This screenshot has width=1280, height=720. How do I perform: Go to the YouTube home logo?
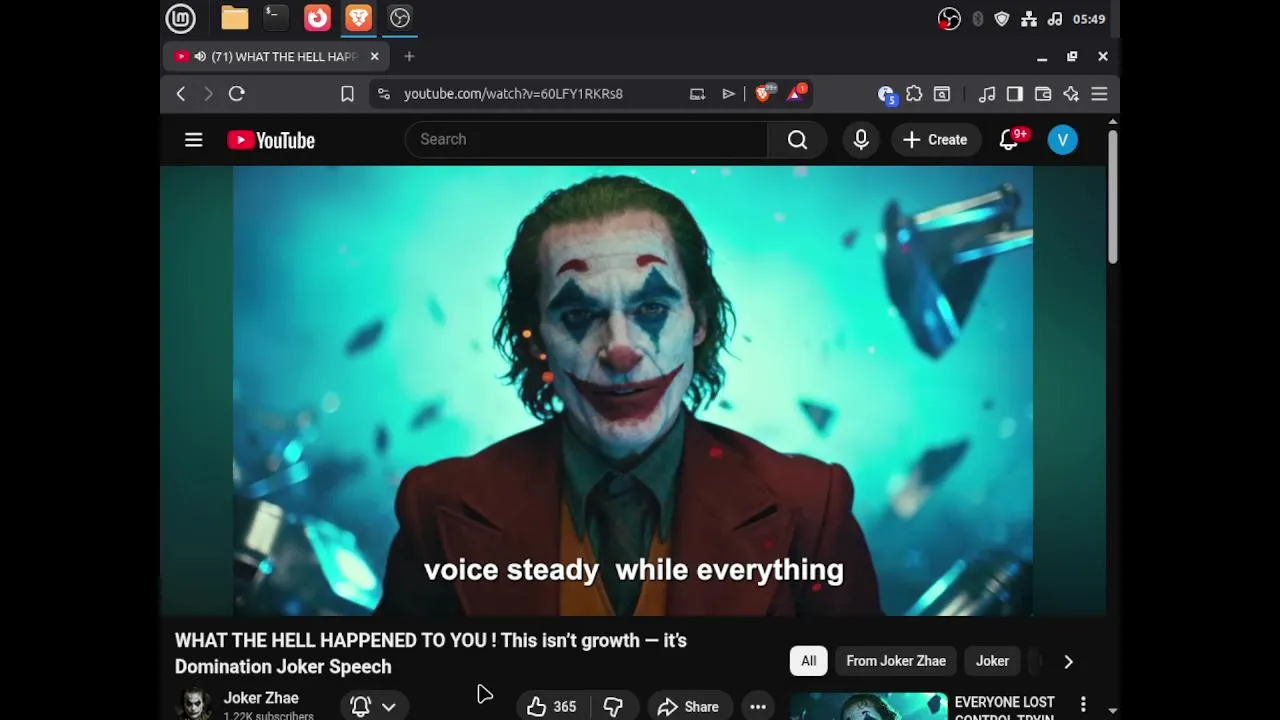tap(271, 140)
